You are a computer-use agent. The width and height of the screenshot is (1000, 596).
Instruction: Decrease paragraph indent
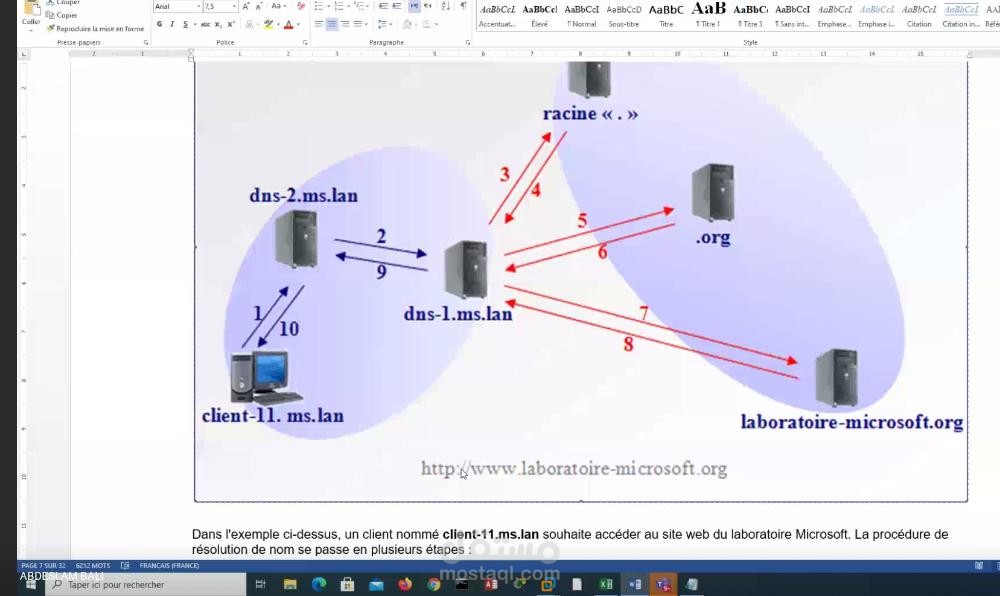pyautogui.click(x=383, y=6)
